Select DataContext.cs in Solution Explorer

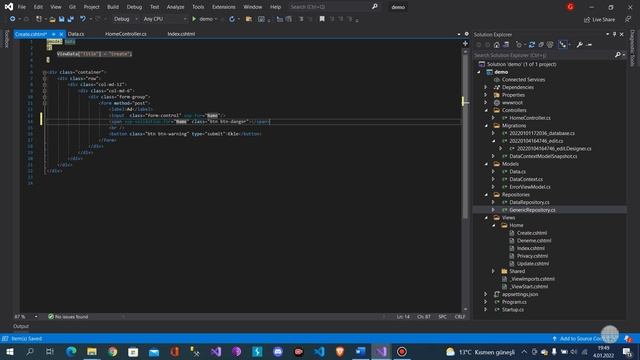pos(526,179)
